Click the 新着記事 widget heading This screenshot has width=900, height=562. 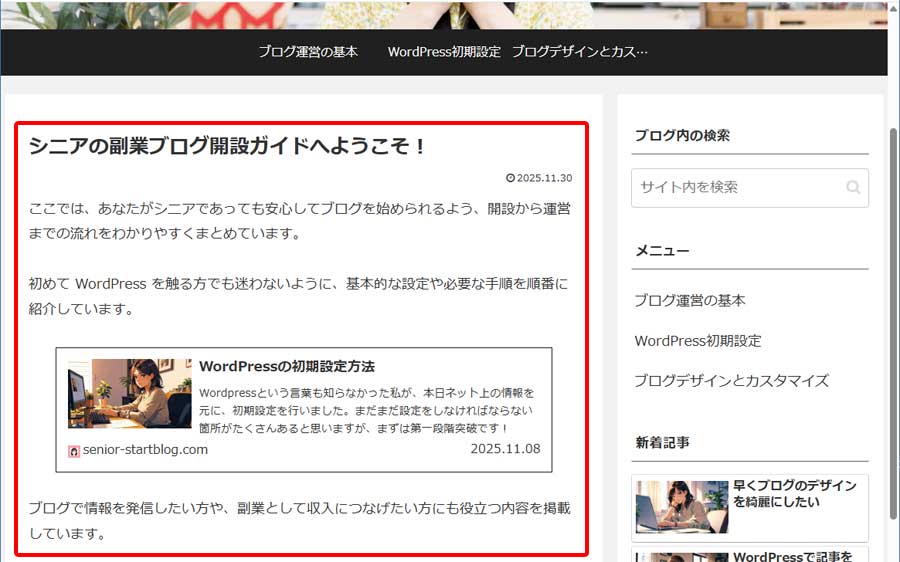662,443
